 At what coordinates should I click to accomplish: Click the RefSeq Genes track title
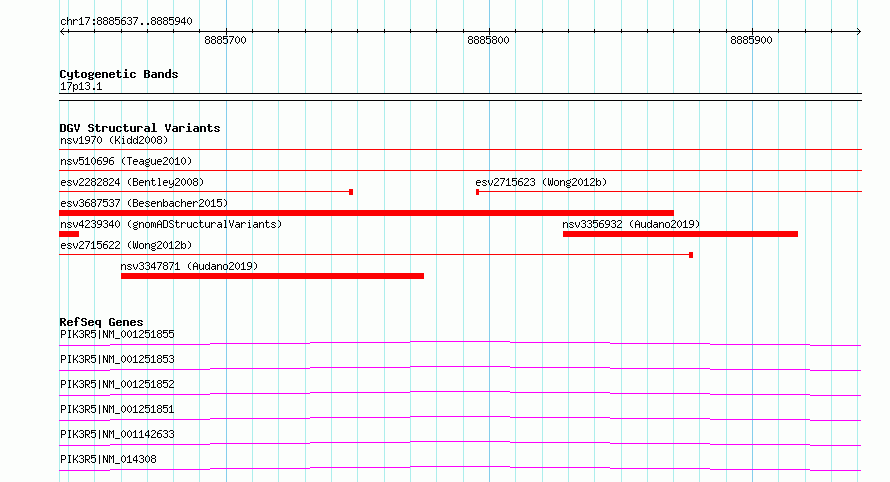[x=101, y=322]
